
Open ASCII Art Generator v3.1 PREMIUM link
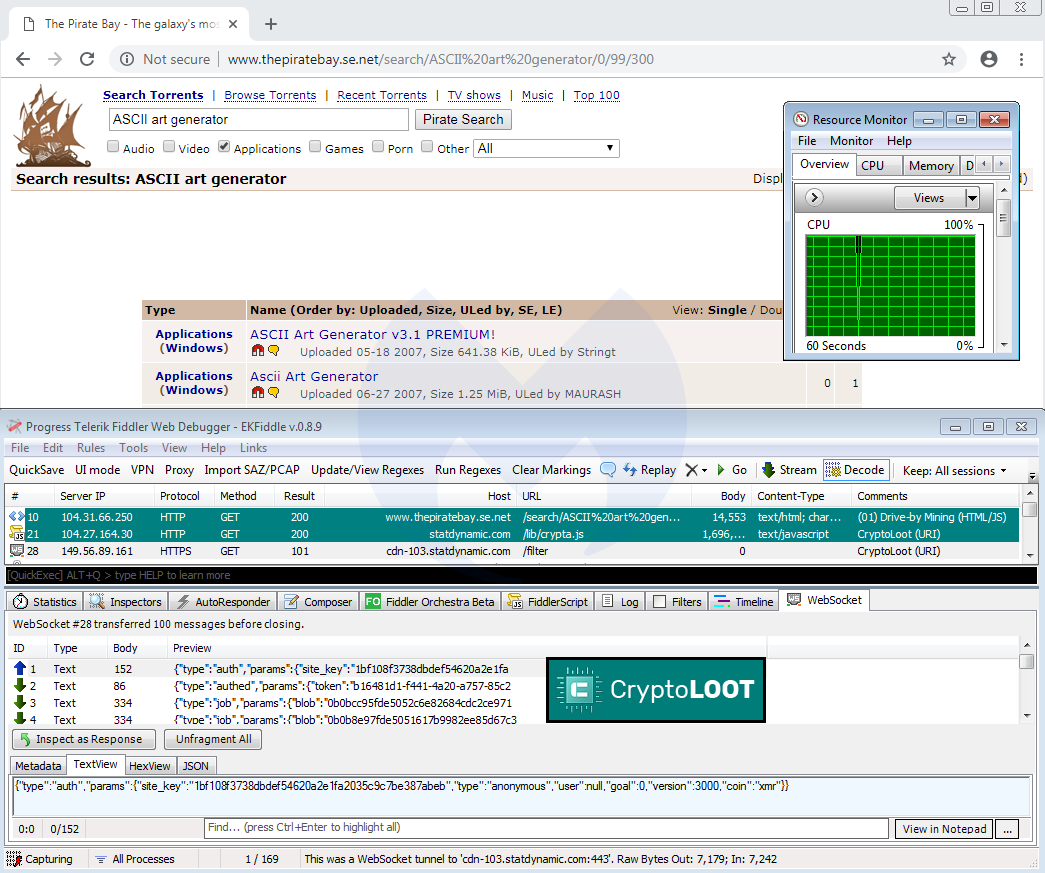(x=373, y=335)
